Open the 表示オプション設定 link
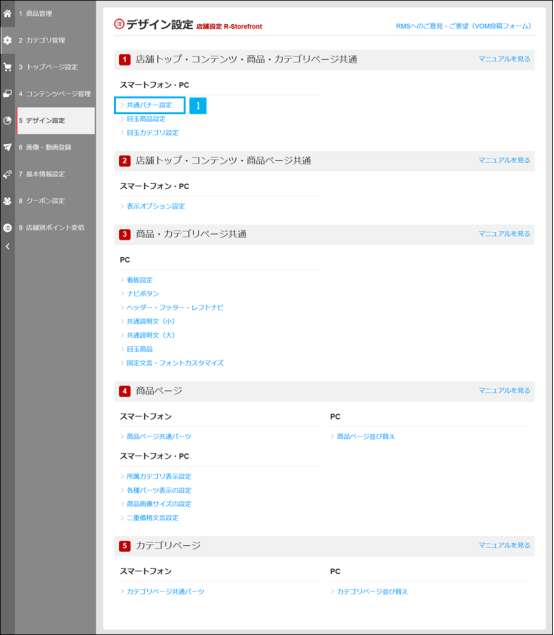 click(x=156, y=206)
